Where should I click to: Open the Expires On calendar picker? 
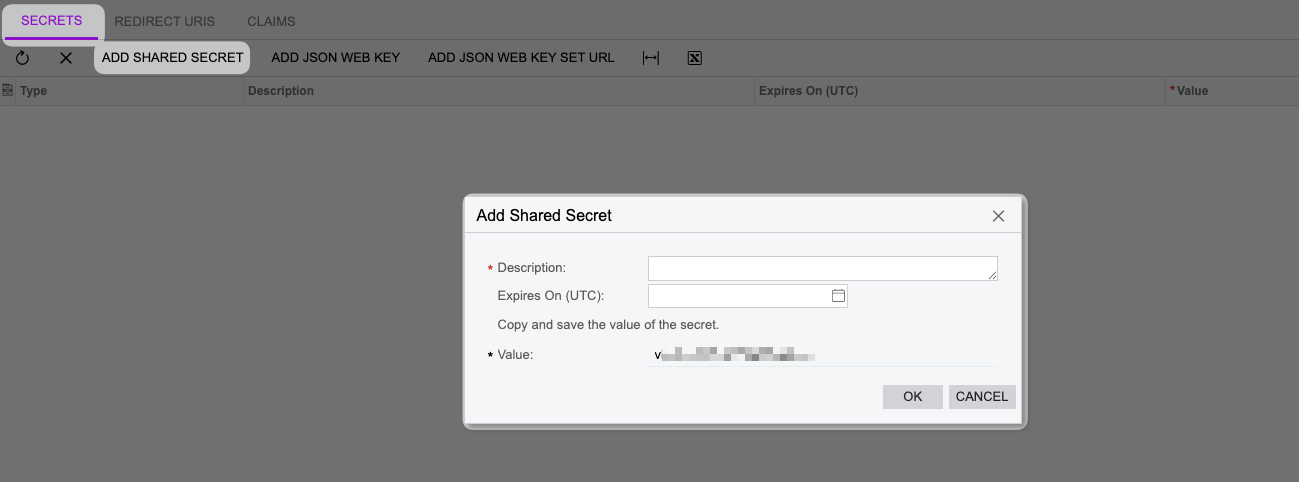[x=838, y=296]
